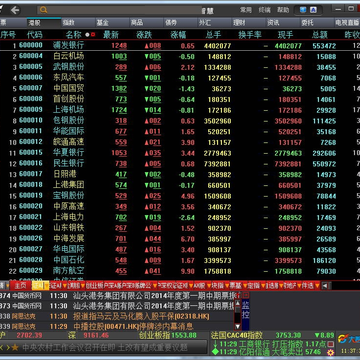Viewport: 360px width, 360px height.
Task: Select the 中国国贸 row
Action: click(x=180, y=88)
